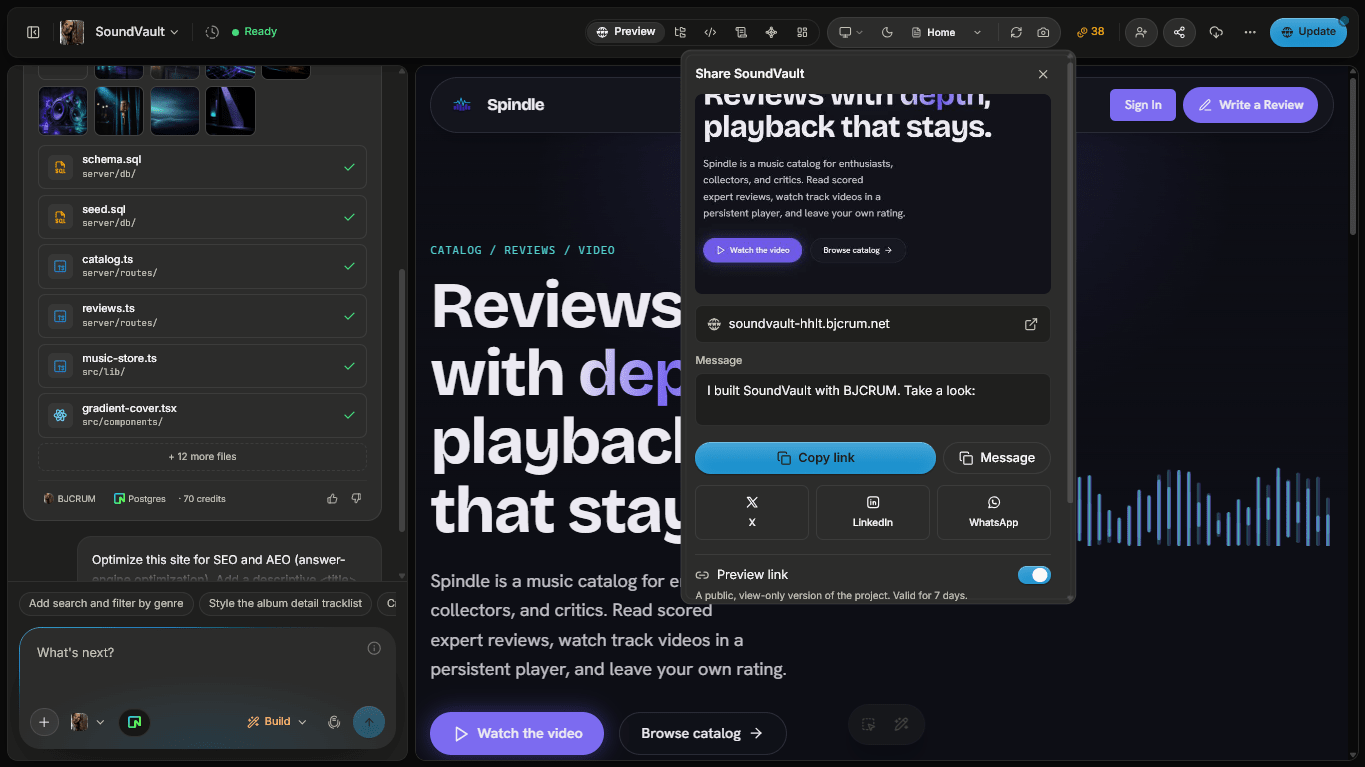The image size is (1365, 767).
Task: Click the Copy link button
Action: 815,458
